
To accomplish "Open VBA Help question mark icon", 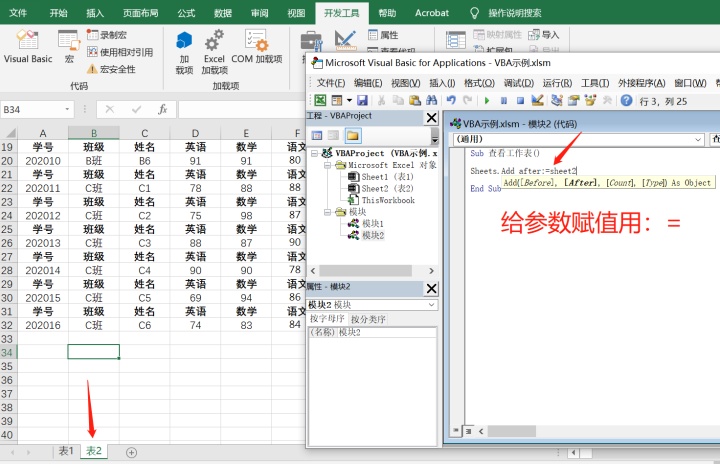I will pos(626,100).
